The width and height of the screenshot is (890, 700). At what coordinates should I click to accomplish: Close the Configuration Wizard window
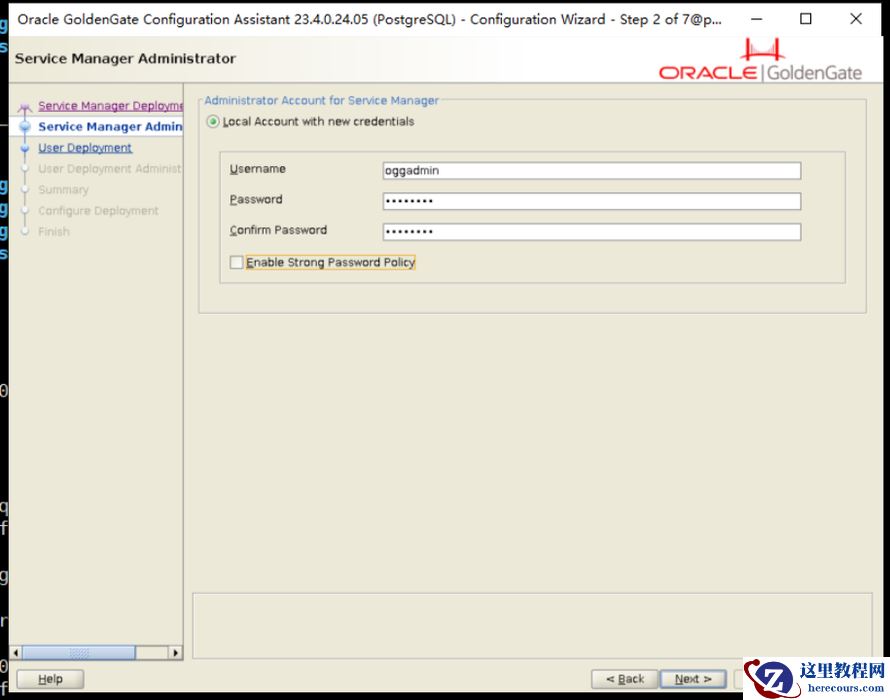(x=856, y=19)
